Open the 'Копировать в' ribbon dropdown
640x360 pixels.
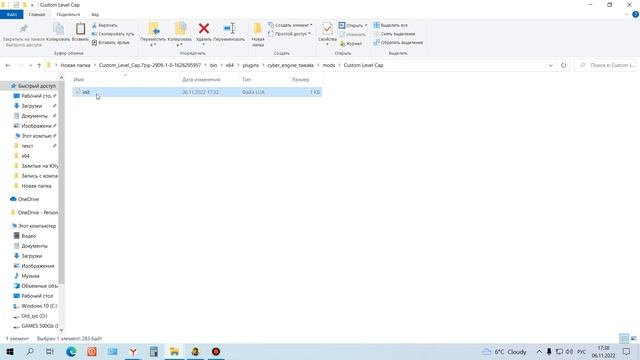point(180,34)
